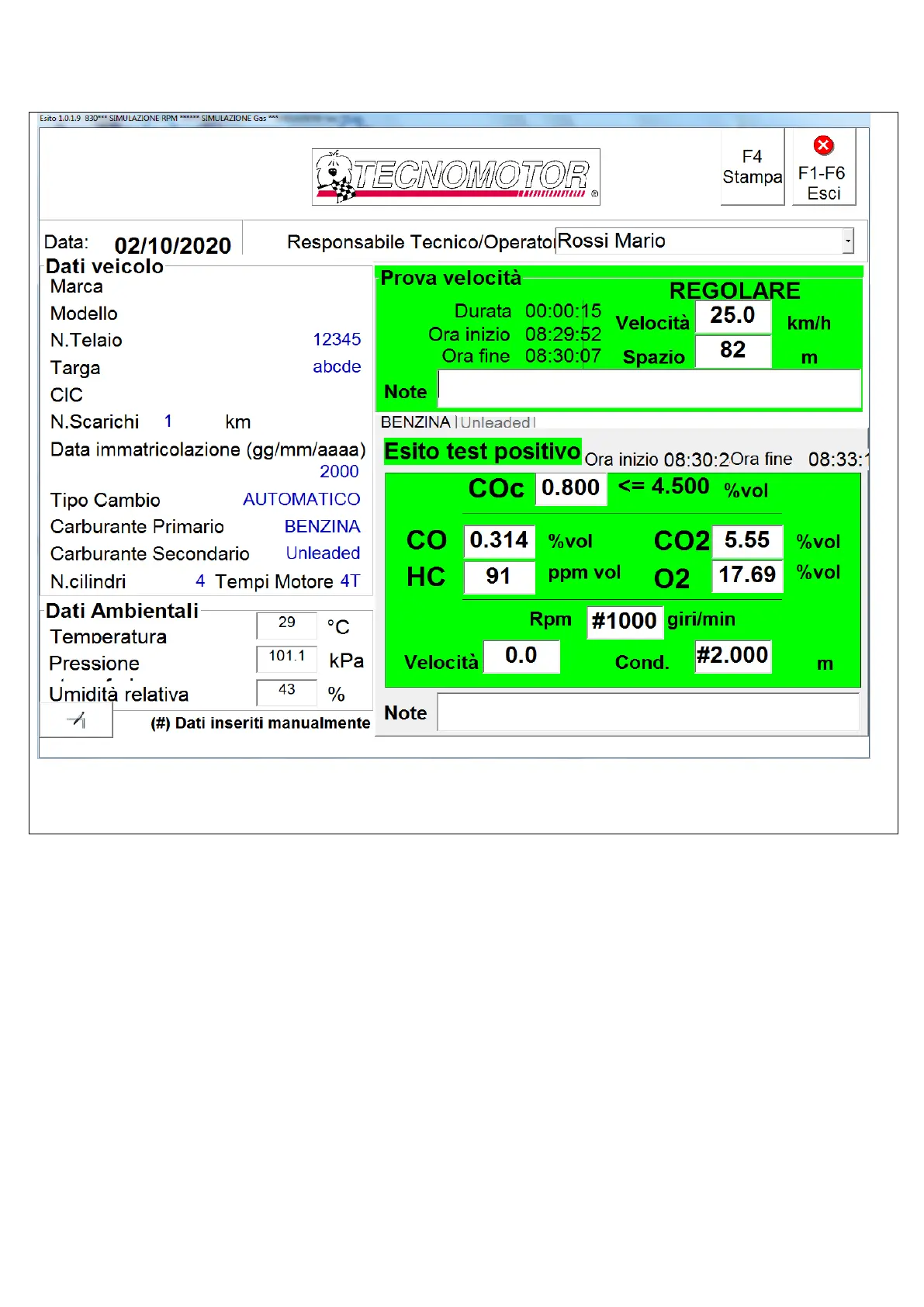Click the Pressione field showing 101.1
The image size is (924, 1307).
[286, 659]
